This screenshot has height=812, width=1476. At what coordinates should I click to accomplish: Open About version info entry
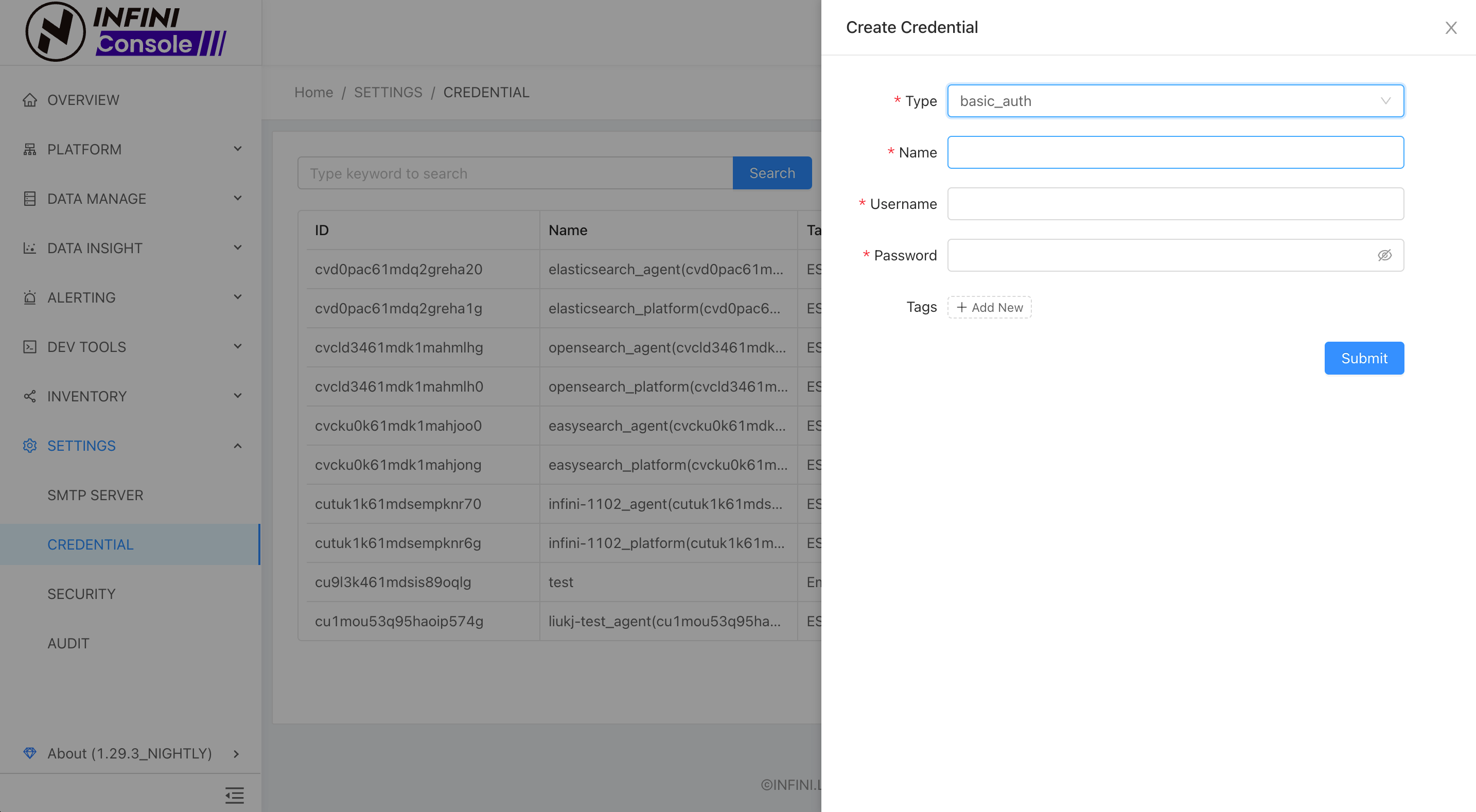[130, 753]
